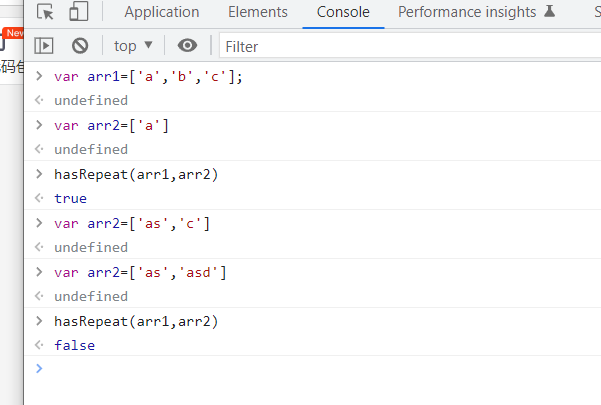
Task: Clear the console output
Action: click(x=80, y=46)
